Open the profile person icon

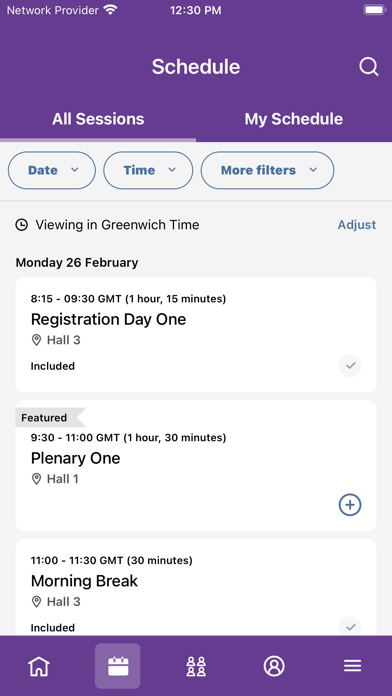tap(274, 666)
